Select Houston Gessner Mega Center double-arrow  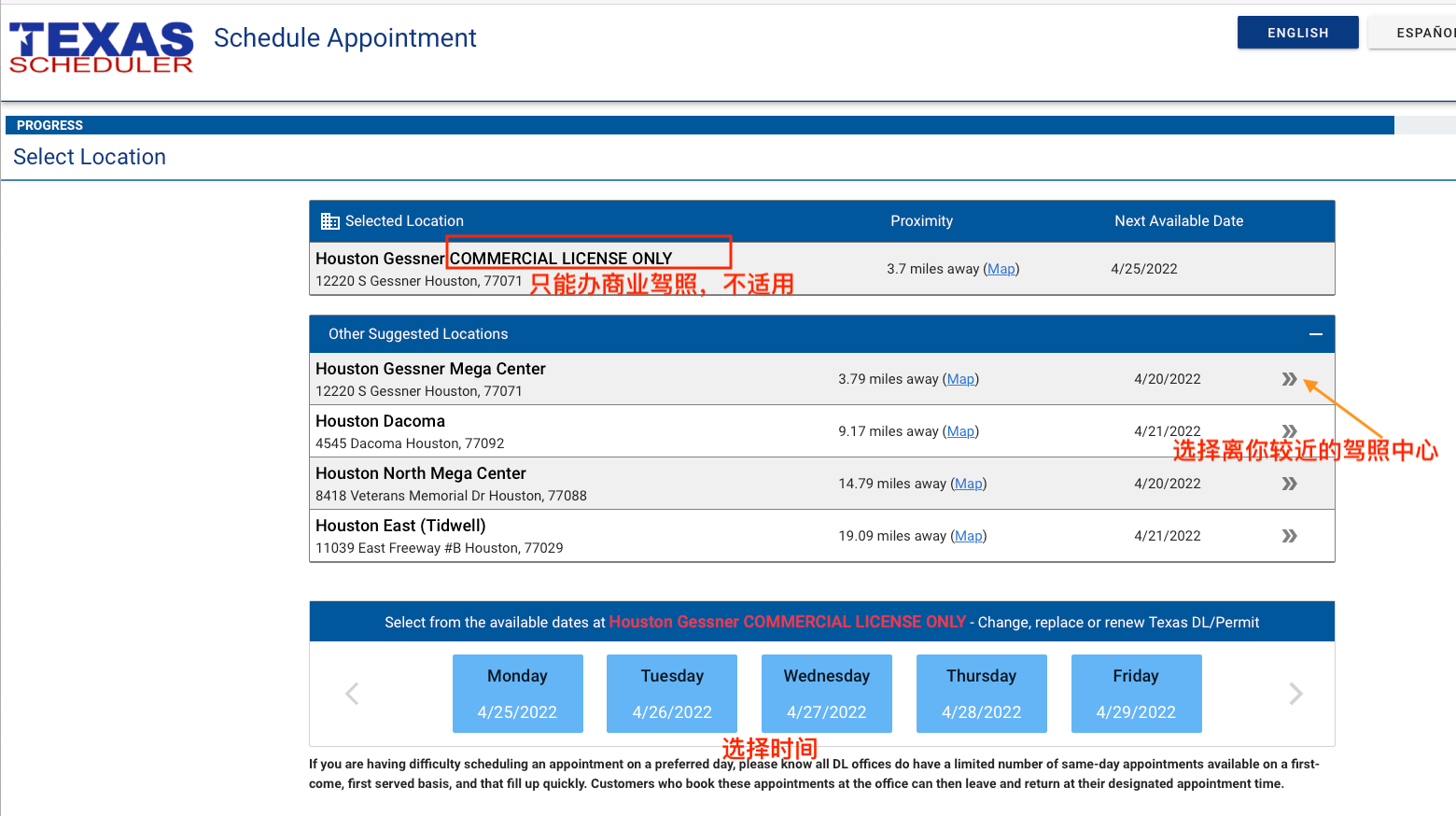(x=1289, y=379)
